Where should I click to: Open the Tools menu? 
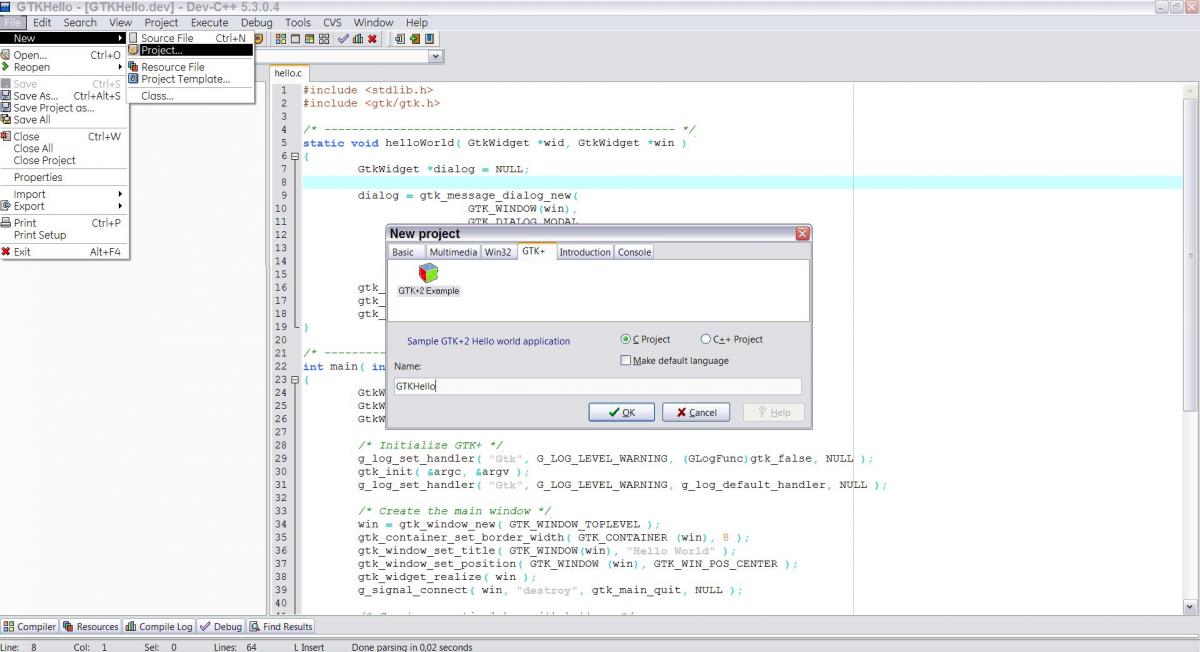(298, 22)
